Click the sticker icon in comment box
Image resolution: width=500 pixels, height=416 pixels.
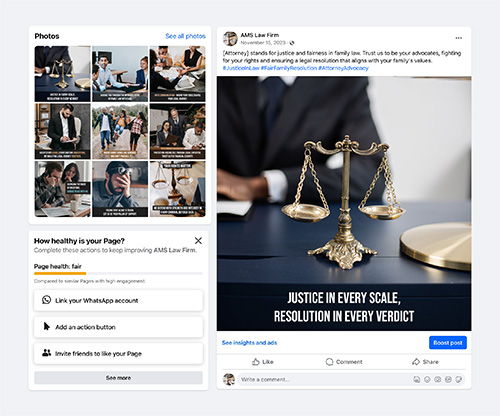tap(459, 379)
